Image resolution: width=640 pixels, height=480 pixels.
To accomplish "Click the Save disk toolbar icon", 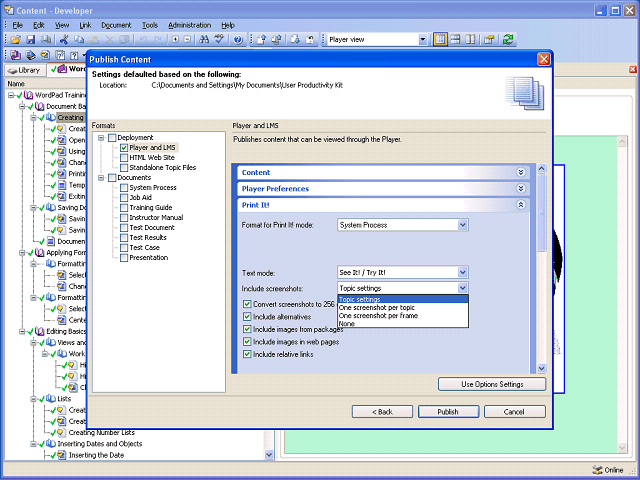I will pyautogui.click(x=31, y=40).
